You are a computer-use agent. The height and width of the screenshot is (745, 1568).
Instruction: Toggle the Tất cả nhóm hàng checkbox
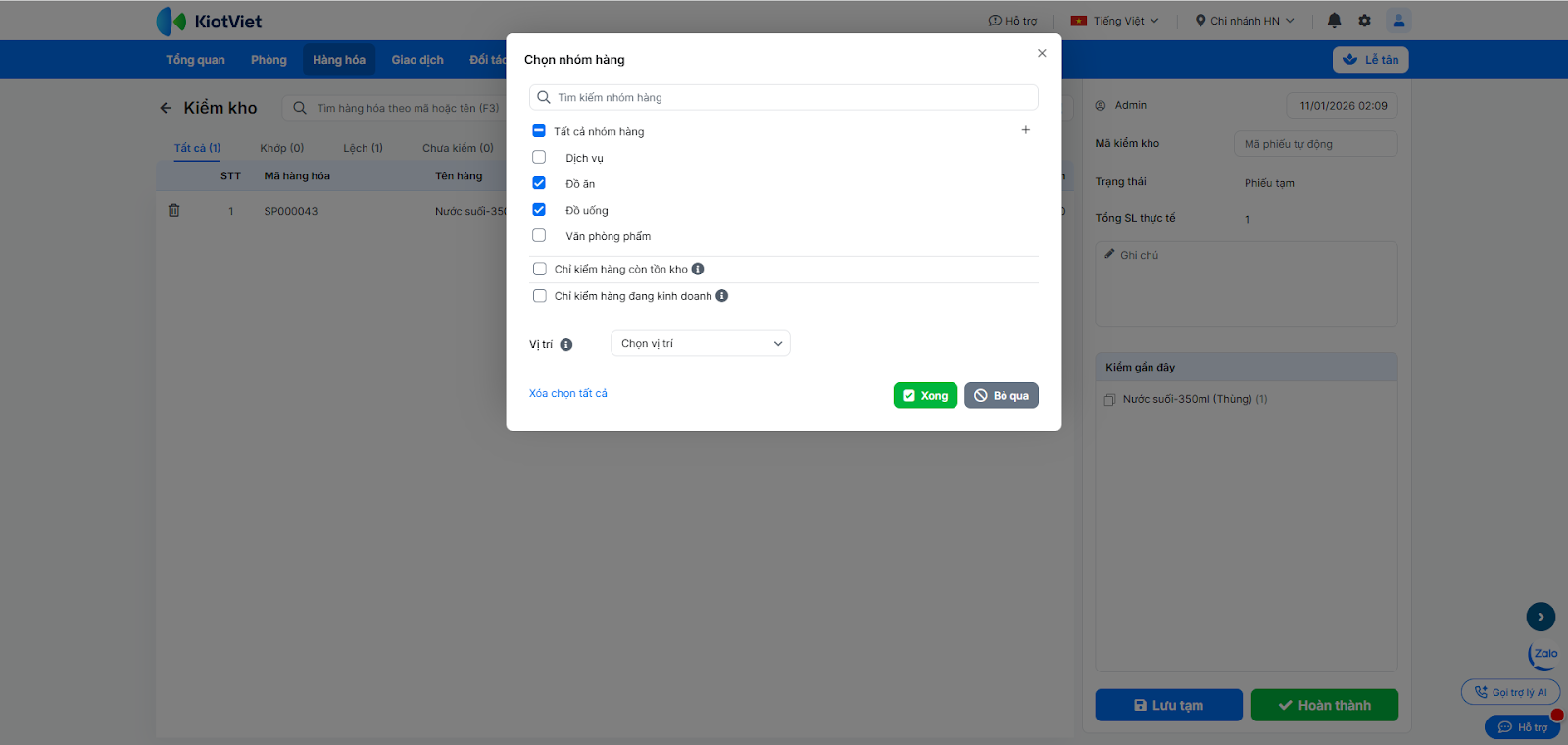tap(539, 130)
